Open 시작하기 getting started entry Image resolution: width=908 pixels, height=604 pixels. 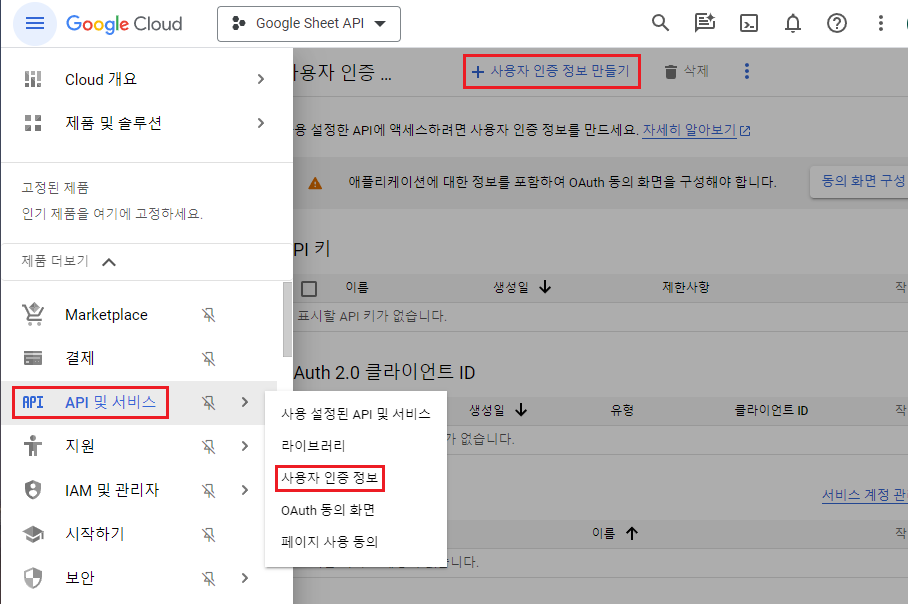[95, 534]
